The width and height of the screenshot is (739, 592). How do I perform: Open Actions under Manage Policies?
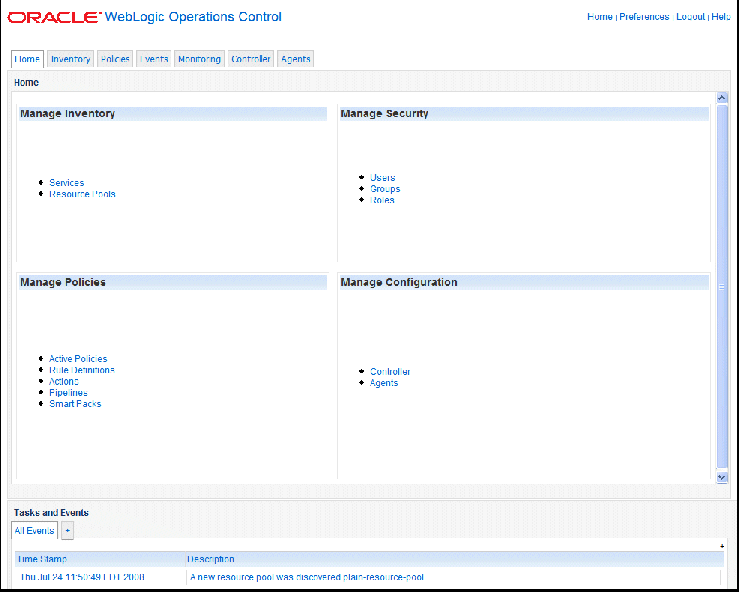pyautogui.click(x=64, y=381)
